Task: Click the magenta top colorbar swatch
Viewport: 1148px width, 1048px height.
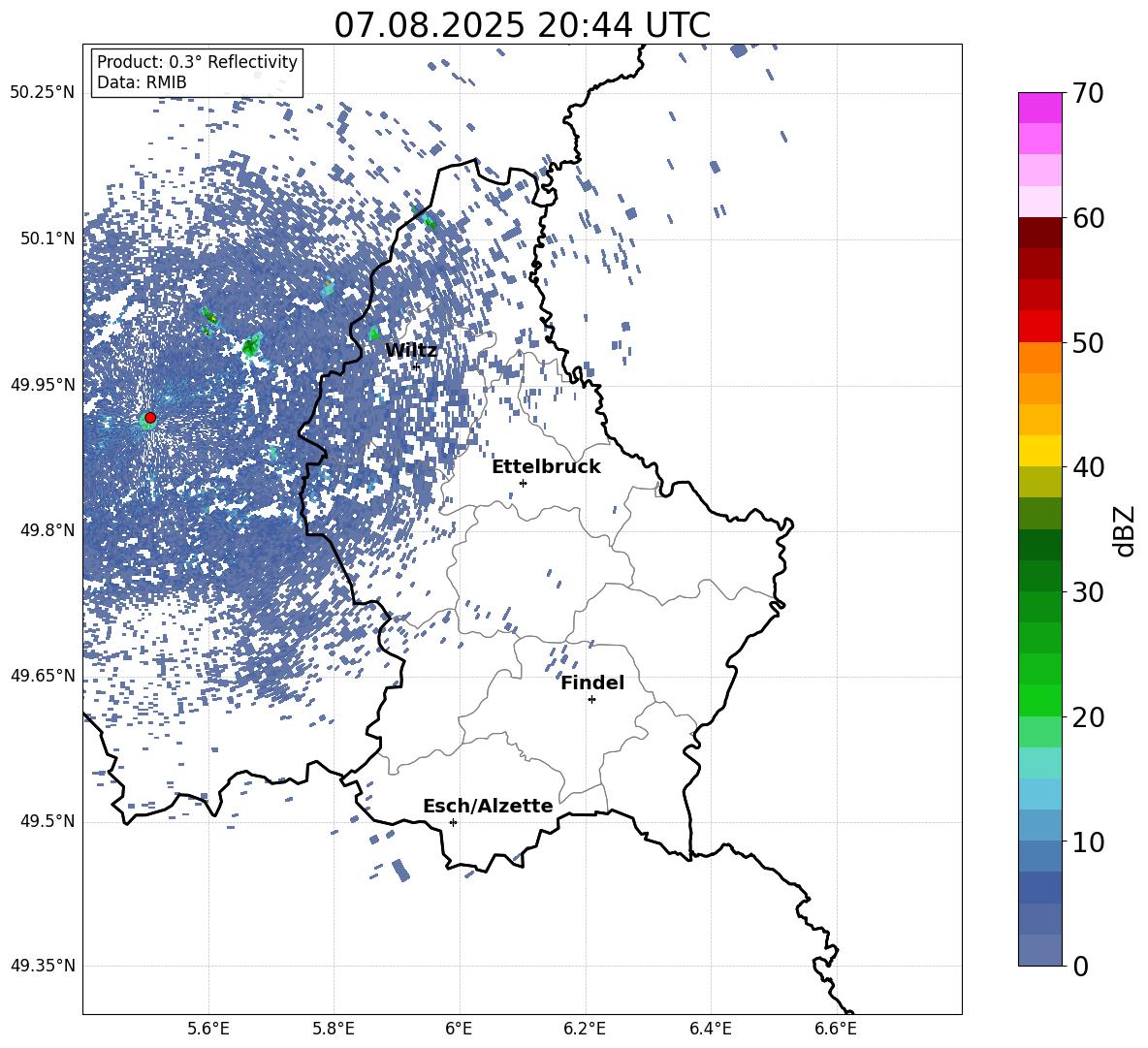Action: [1040, 108]
